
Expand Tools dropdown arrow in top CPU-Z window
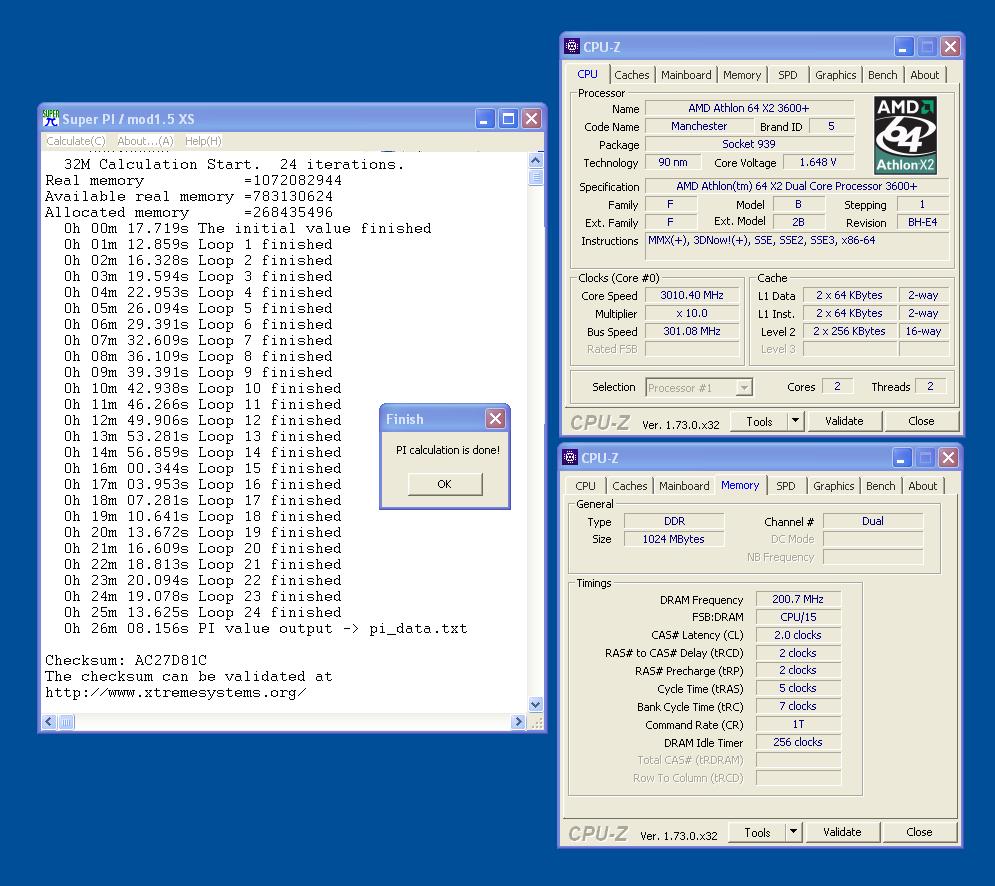point(795,421)
